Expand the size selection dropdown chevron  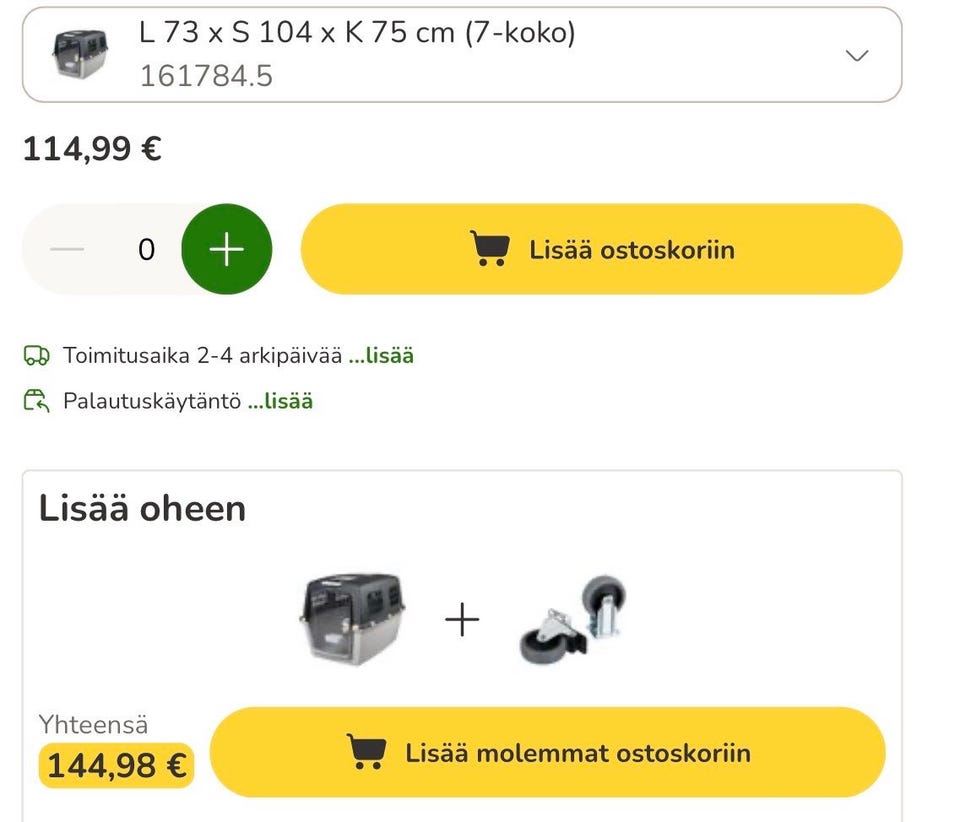pos(857,56)
